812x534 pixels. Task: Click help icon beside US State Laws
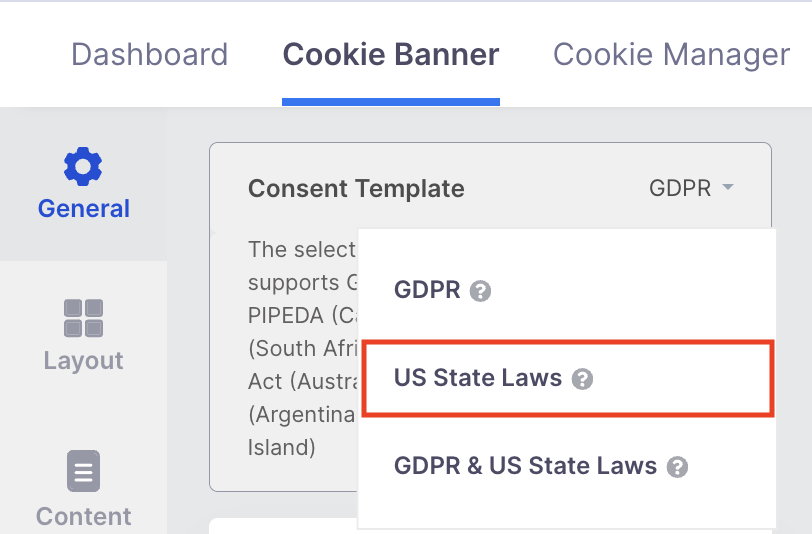tap(582, 379)
